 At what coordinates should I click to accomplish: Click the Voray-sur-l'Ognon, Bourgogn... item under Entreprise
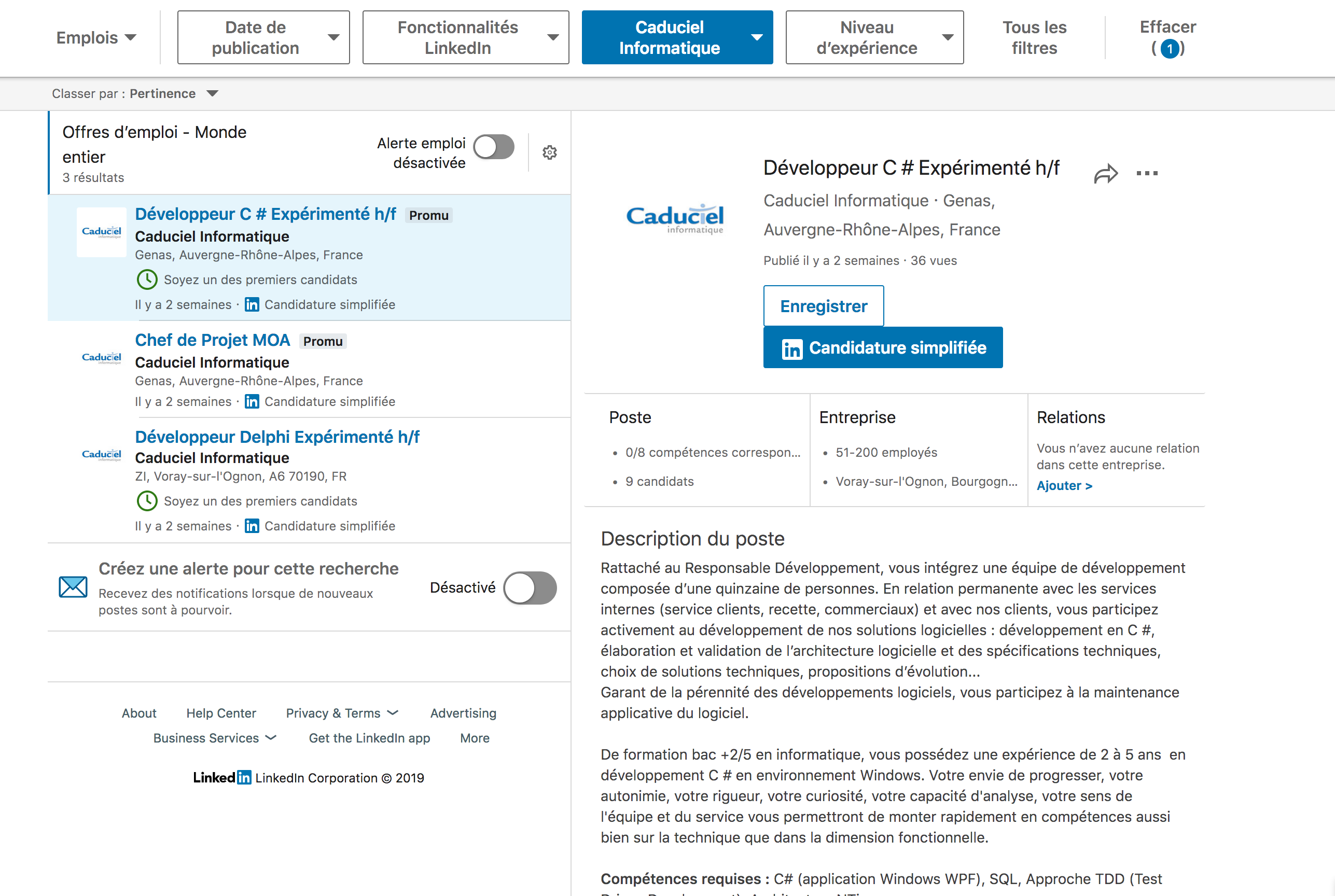[926, 482]
